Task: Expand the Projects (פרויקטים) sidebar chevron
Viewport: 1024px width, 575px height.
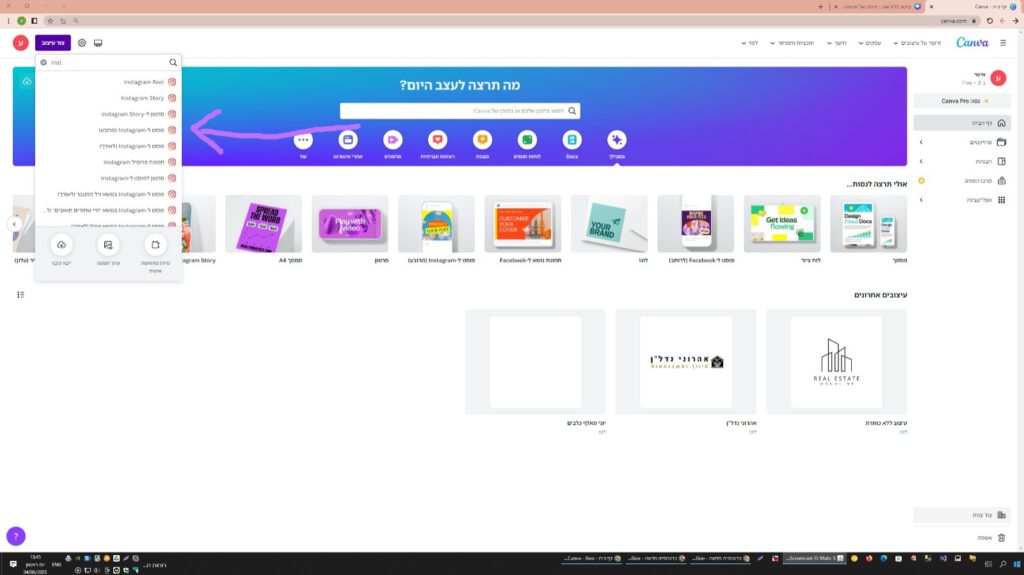Action: click(921, 142)
